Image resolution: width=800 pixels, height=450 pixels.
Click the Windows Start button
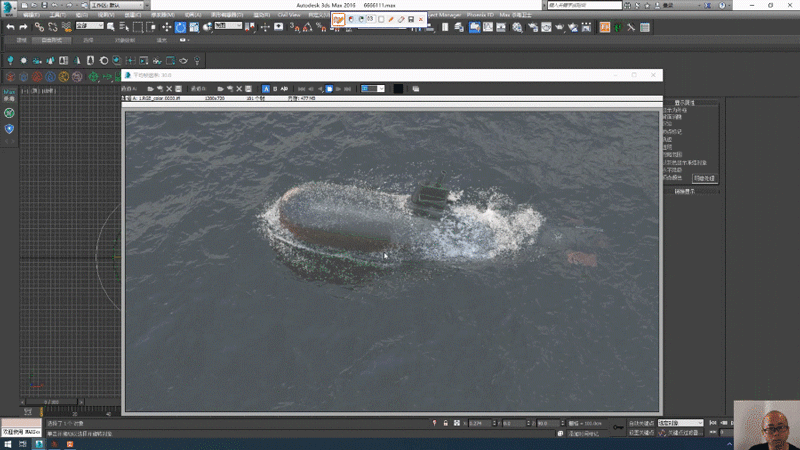click(7, 444)
